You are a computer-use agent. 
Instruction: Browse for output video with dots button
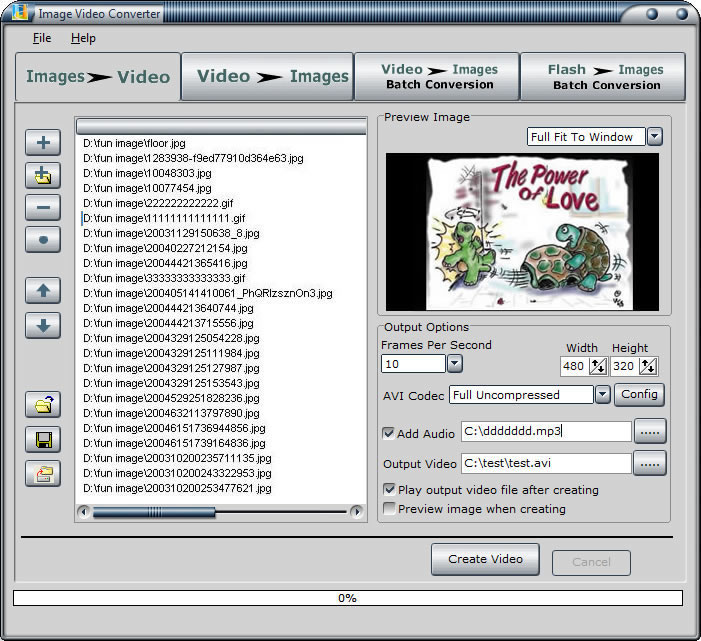[x=650, y=464]
